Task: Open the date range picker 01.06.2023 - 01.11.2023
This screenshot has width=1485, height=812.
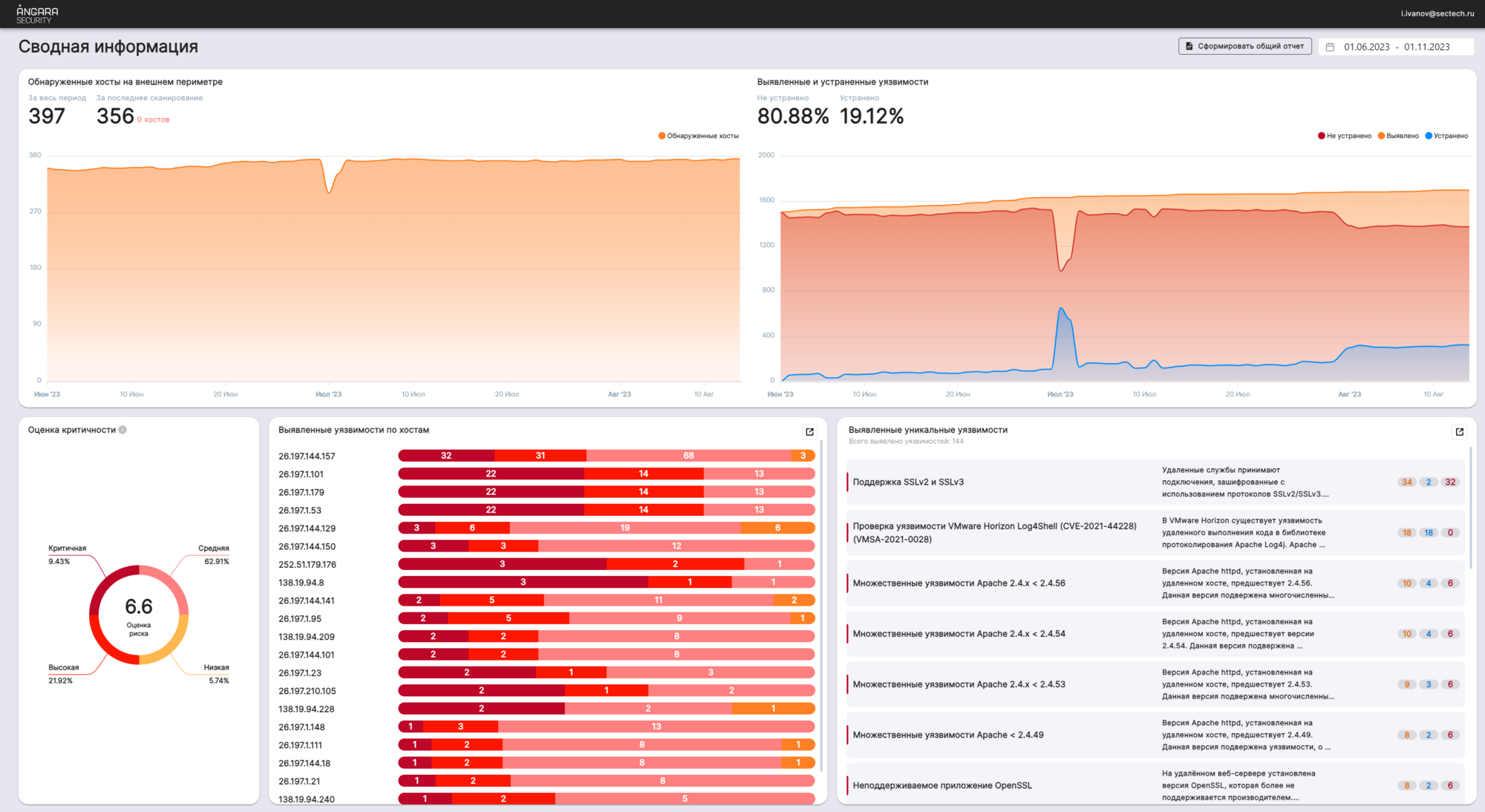Action: point(1396,47)
